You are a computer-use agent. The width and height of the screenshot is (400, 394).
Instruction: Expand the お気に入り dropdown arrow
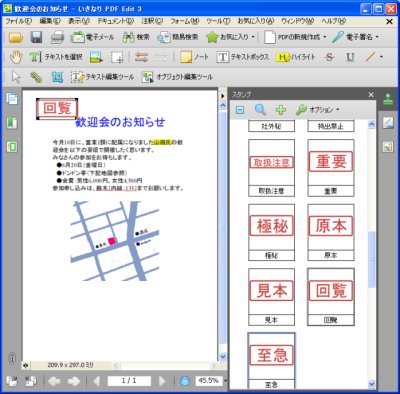(x=253, y=37)
